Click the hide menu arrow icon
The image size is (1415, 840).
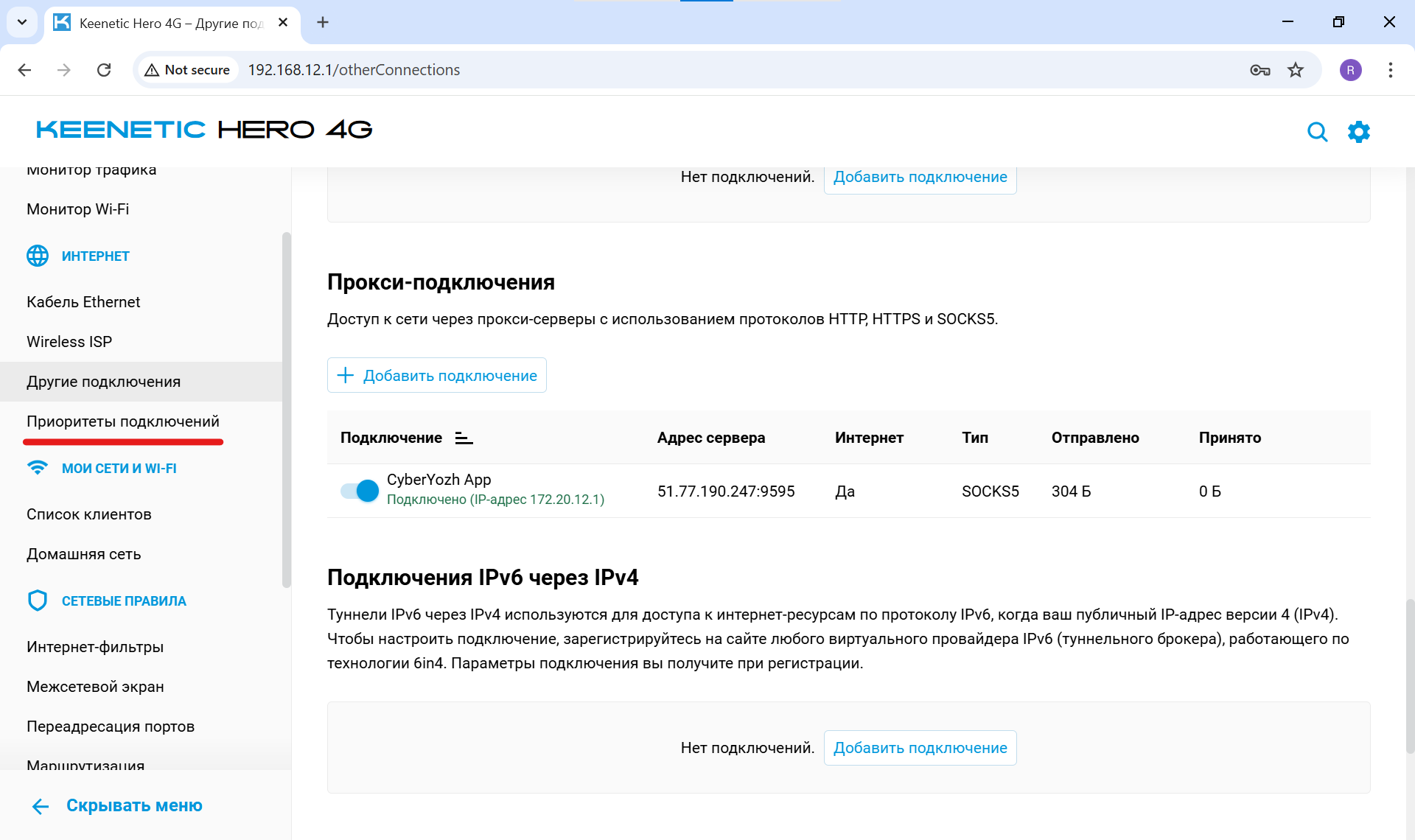coord(41,805)
